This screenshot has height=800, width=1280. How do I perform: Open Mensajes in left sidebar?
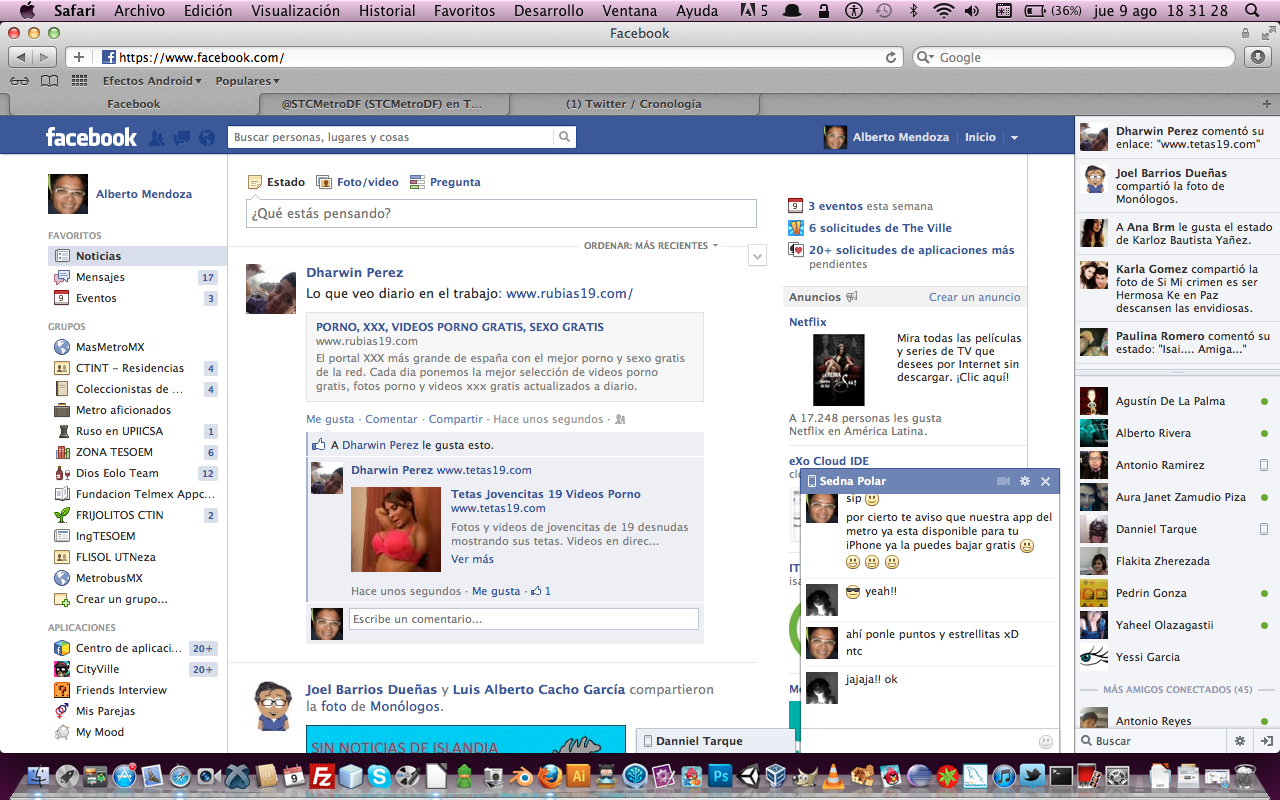(137, 277)
